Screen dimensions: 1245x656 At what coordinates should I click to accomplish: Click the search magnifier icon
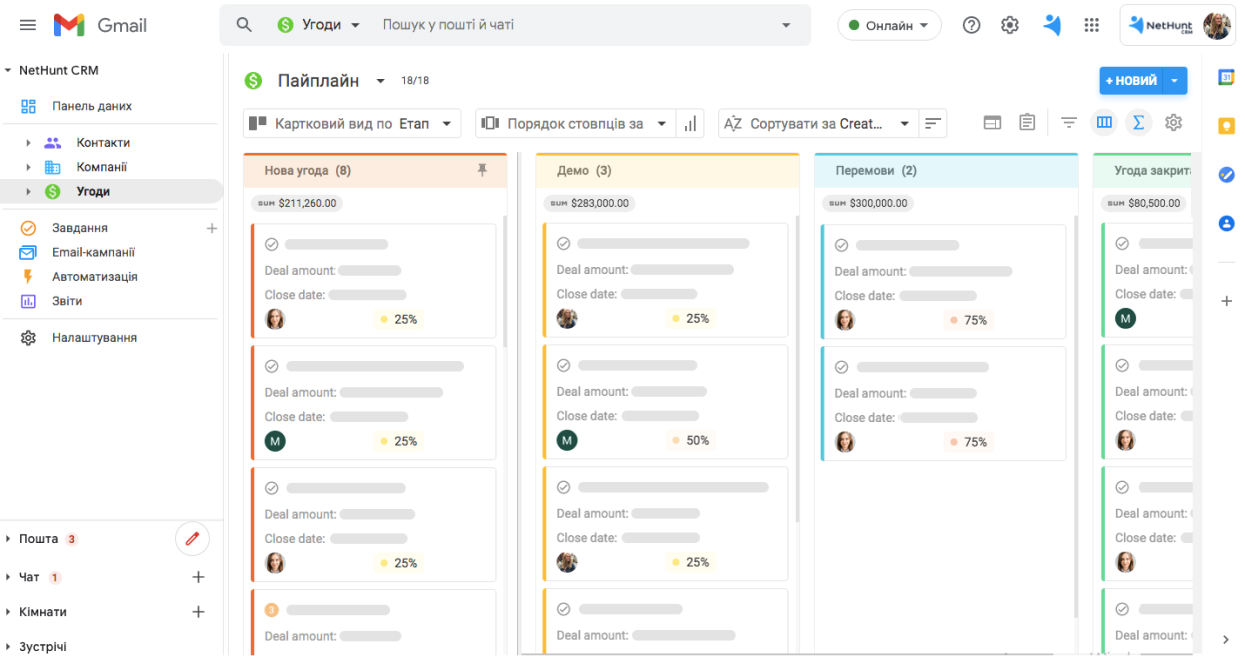pyautogui.click(x=244, y=25)
